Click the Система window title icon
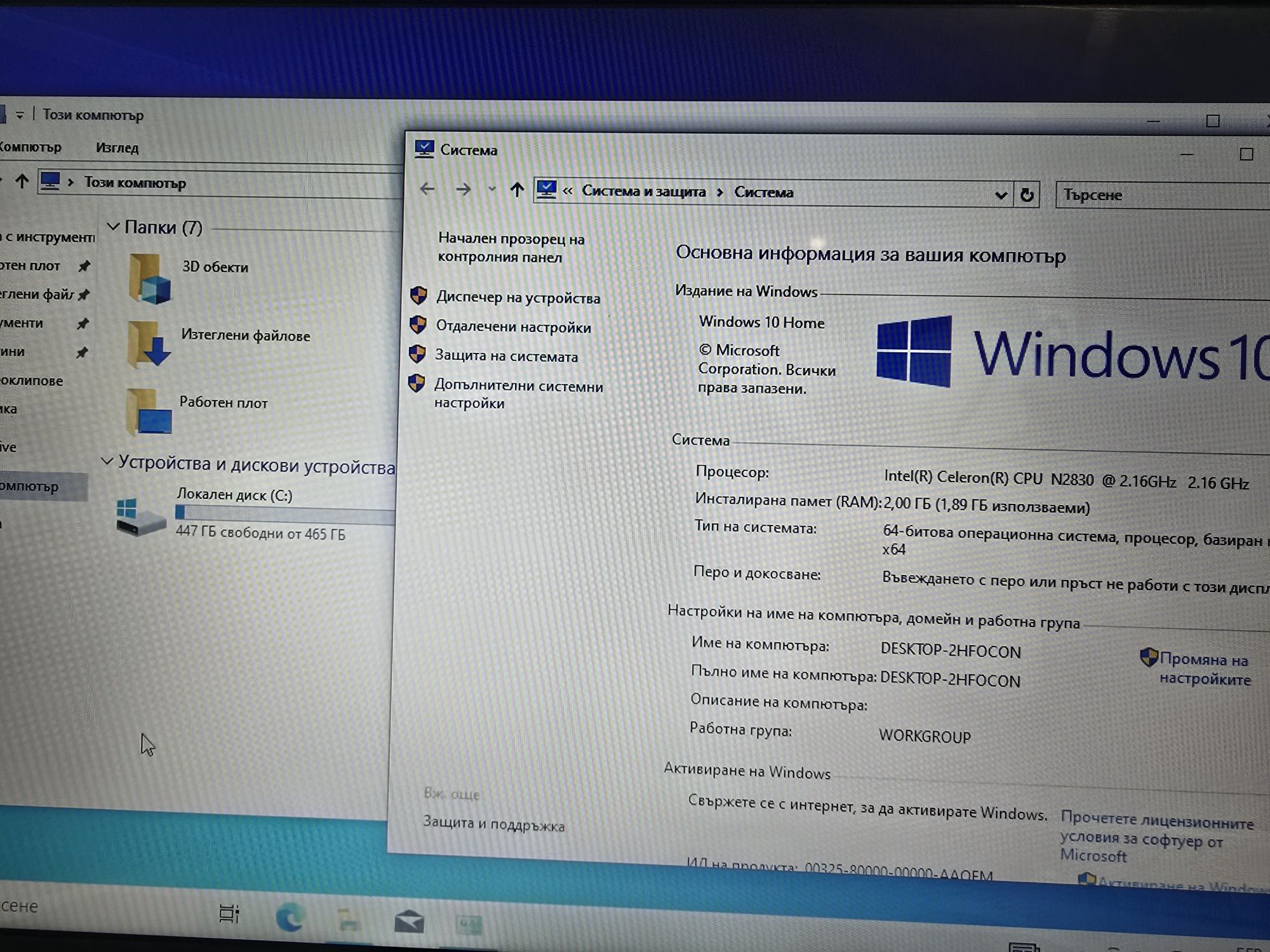 (x=424, y=149)
